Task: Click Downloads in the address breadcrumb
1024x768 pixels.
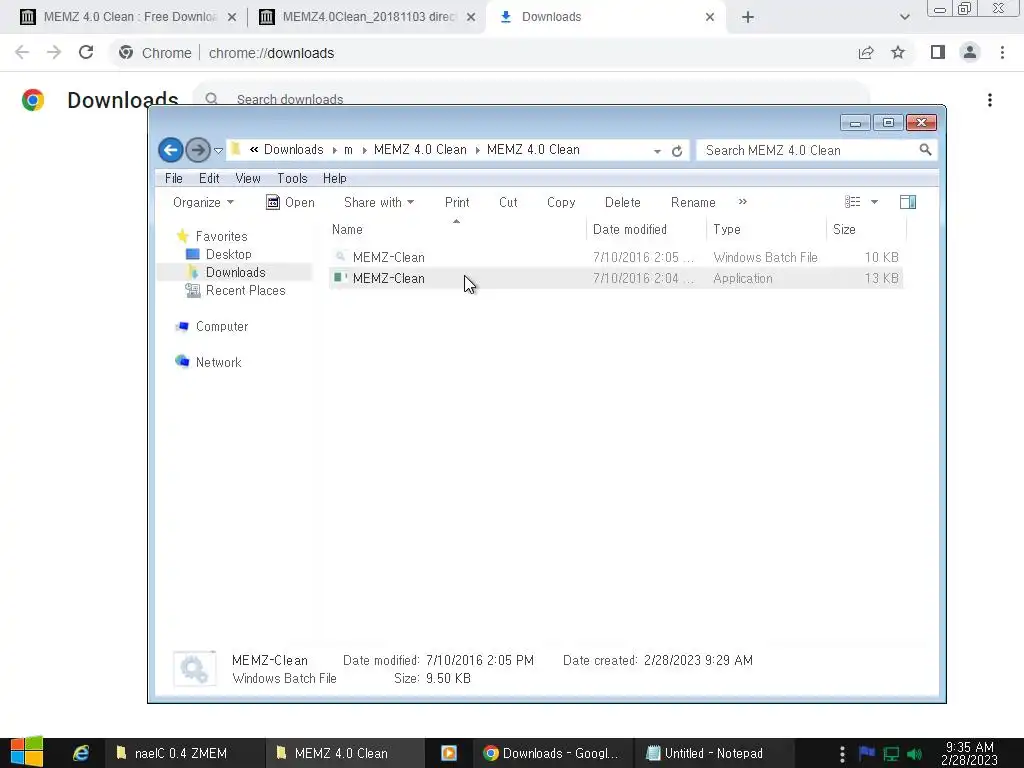Action: 293,150
